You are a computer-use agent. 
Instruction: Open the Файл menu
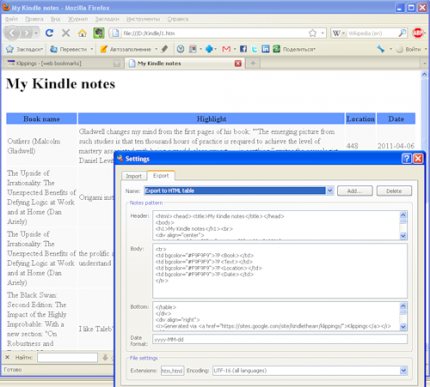(11, 19)
